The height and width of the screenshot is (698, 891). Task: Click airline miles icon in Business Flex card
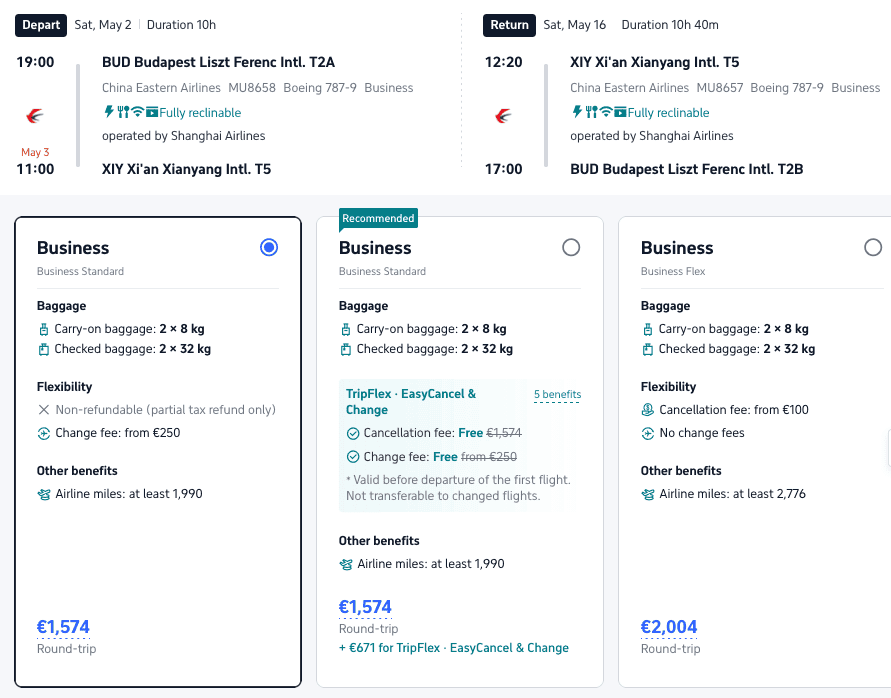(x=648, y=494)
